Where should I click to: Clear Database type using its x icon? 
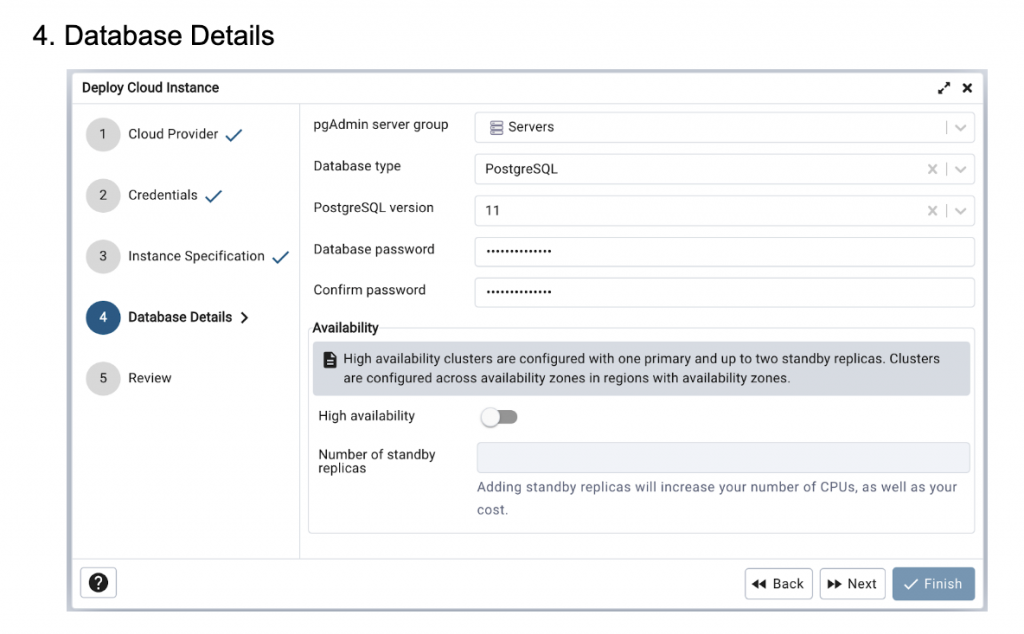pyautogui.click(x=932, y=169)
